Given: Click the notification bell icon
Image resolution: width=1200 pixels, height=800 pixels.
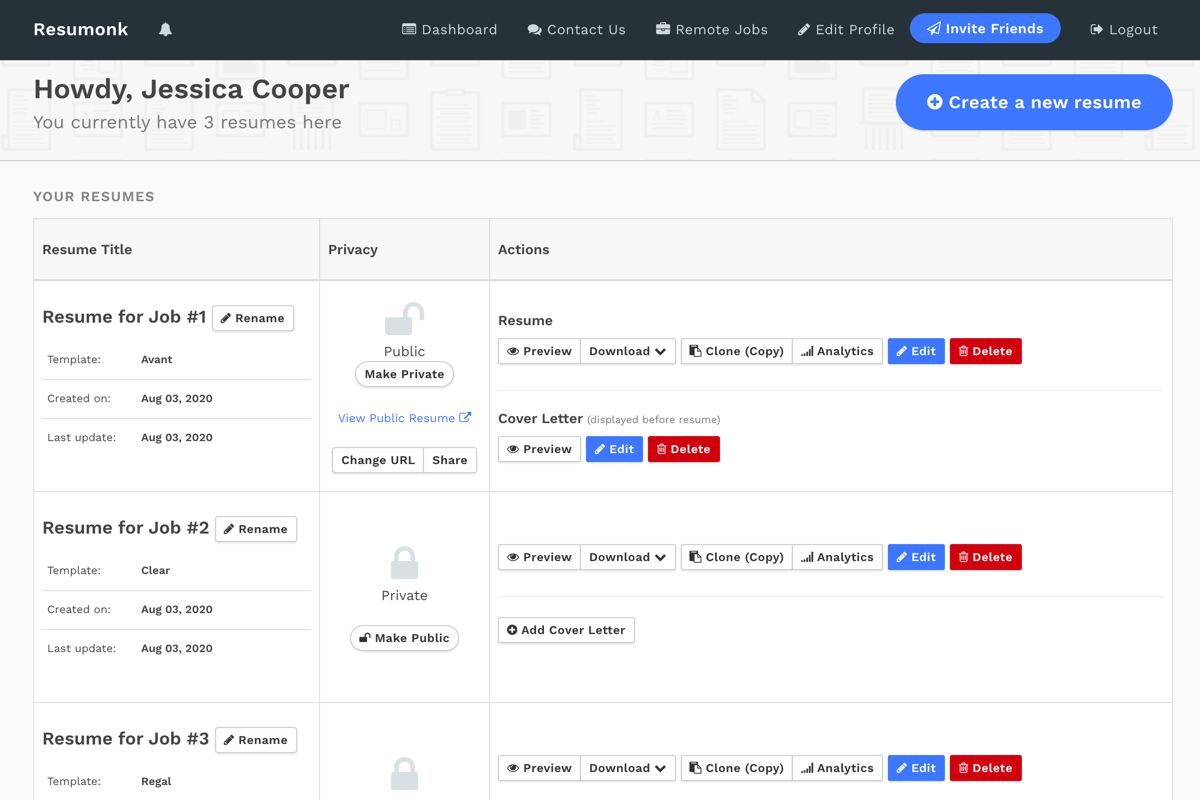Looking at the screenshot, I should coord(166,29).
